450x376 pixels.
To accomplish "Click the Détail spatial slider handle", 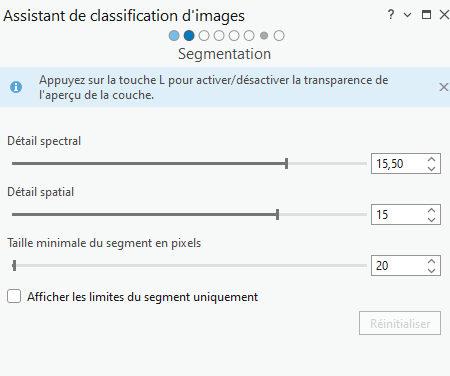I will click(x=277, y=215).
